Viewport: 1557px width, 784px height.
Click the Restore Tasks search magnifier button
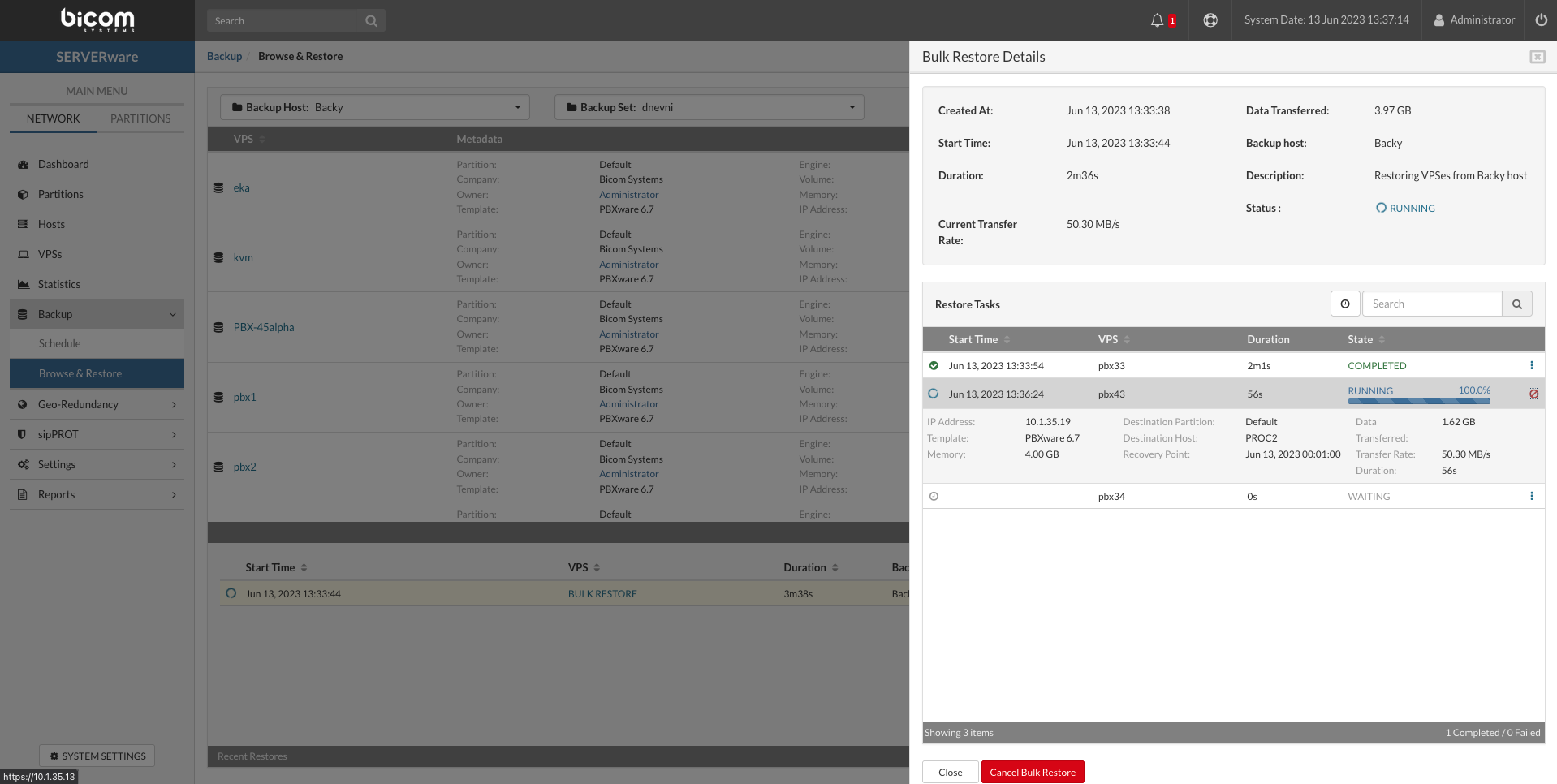[x=1516, y=304]
